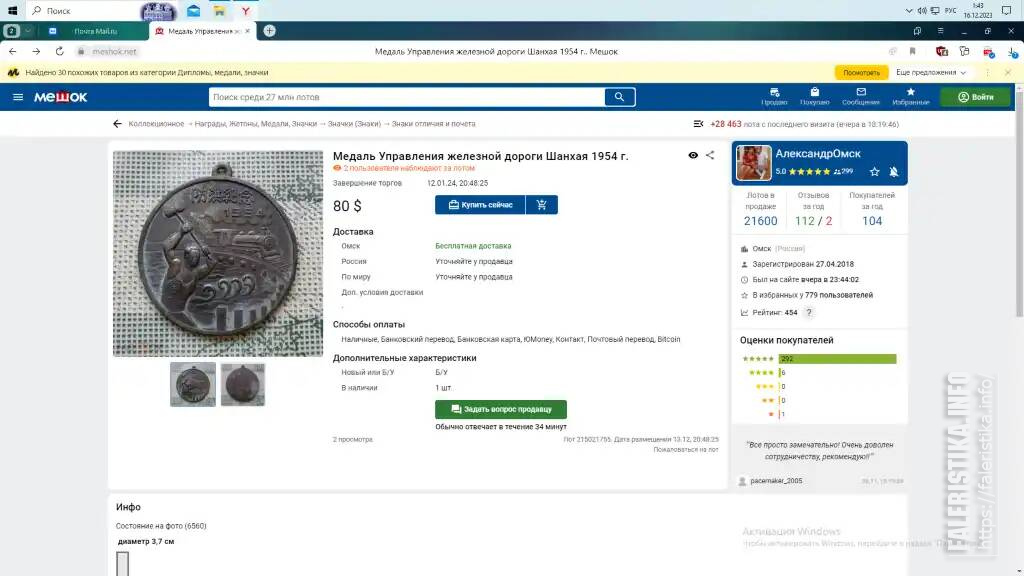Click the back arrow beside breadcrumbs
Image resolution: width=1024 pixels, height=576 pixels.
(x=118, y=124)
